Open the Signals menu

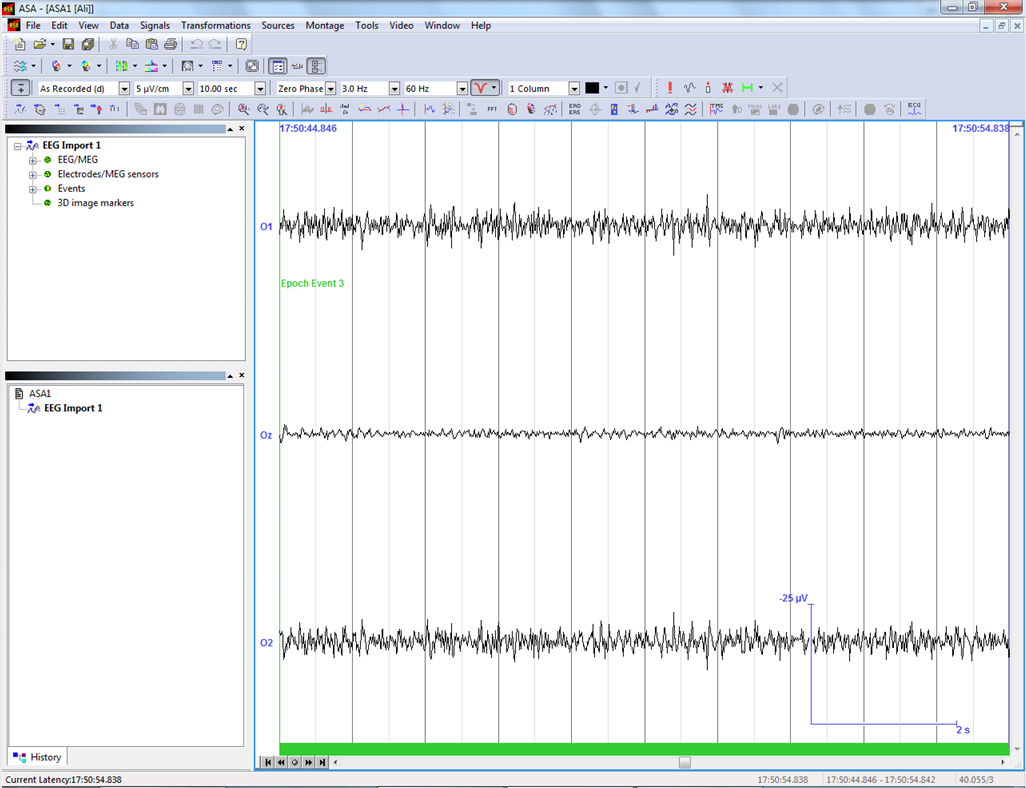coord(154,26)
